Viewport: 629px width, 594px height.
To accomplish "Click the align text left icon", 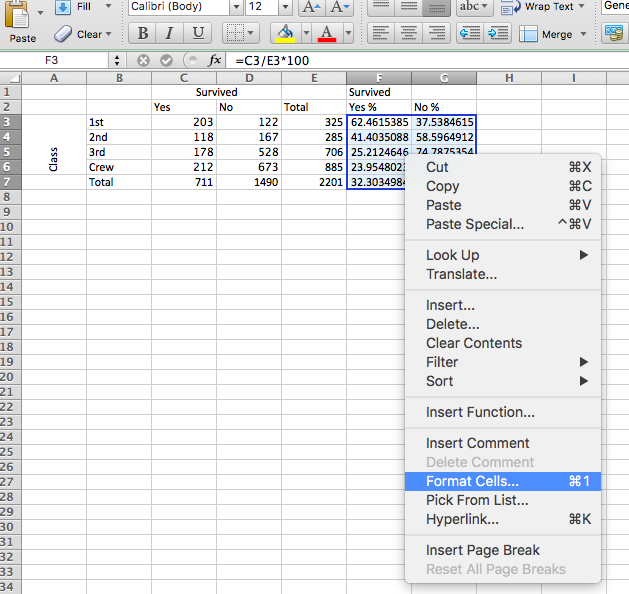I will tap(379, 33).
